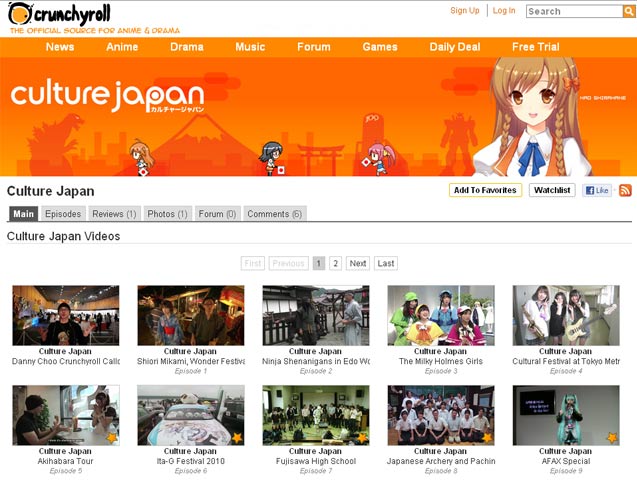Click 'Episode 5' label text
Screen dimensions: 637x482
pyautogui.click(x=65, y=471)
